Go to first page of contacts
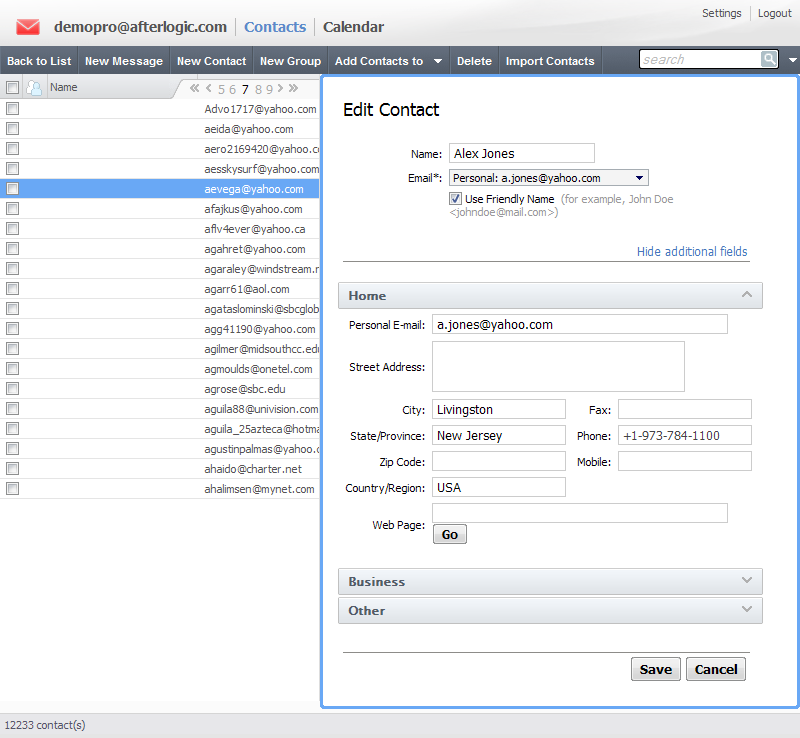This screenshot has height=738, width=800. coord(194,89)
